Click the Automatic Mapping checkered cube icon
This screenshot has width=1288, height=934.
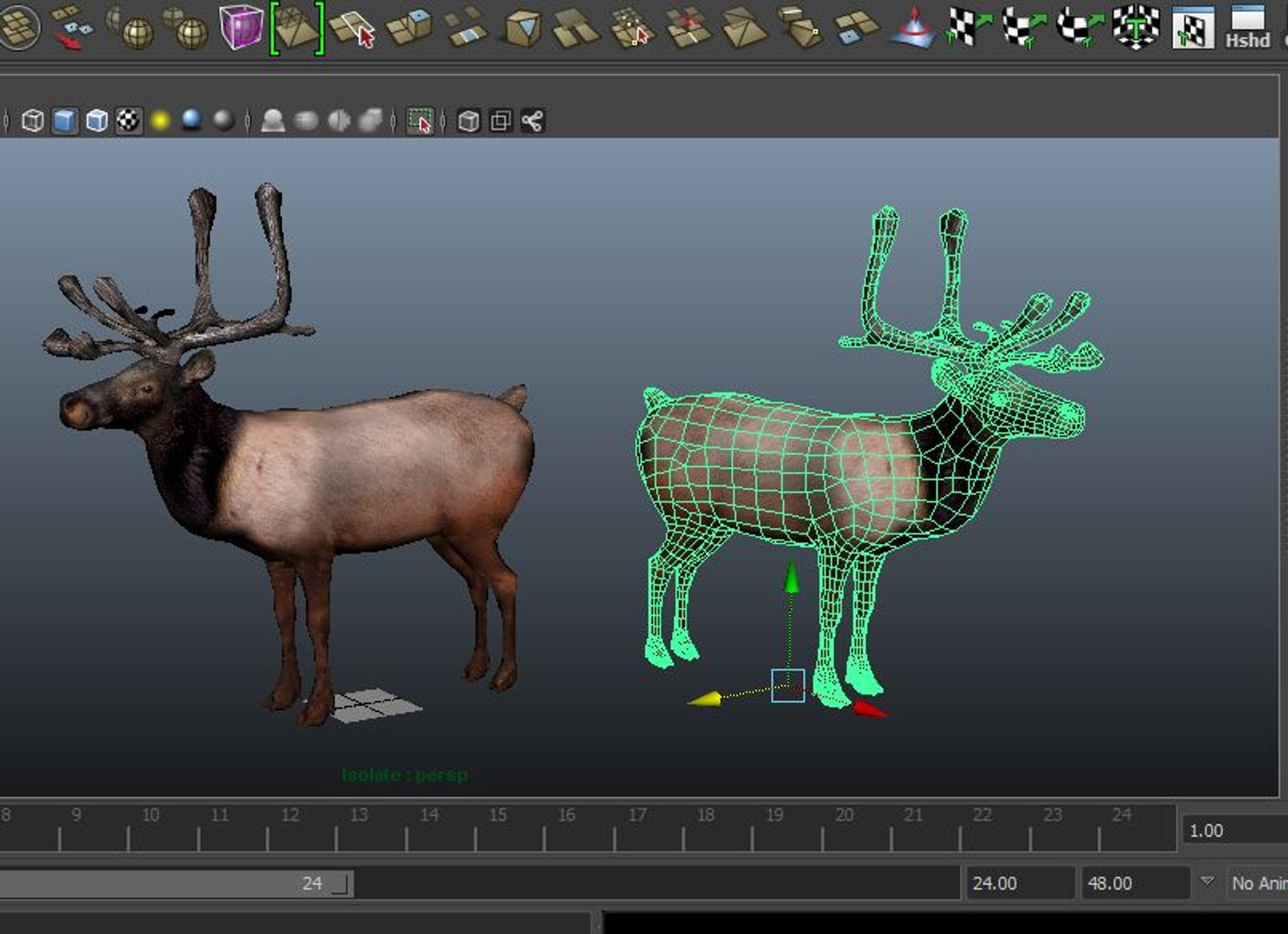(x=1136, y=26)
